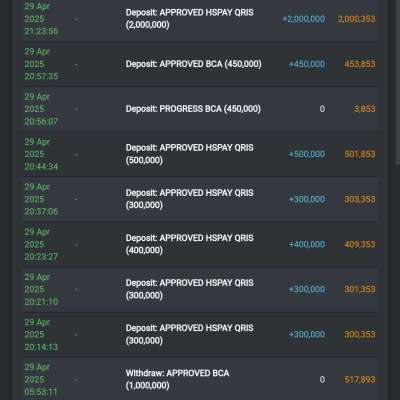
Task: Click the +2,000,000 amount value
Action: click(304, 19)
